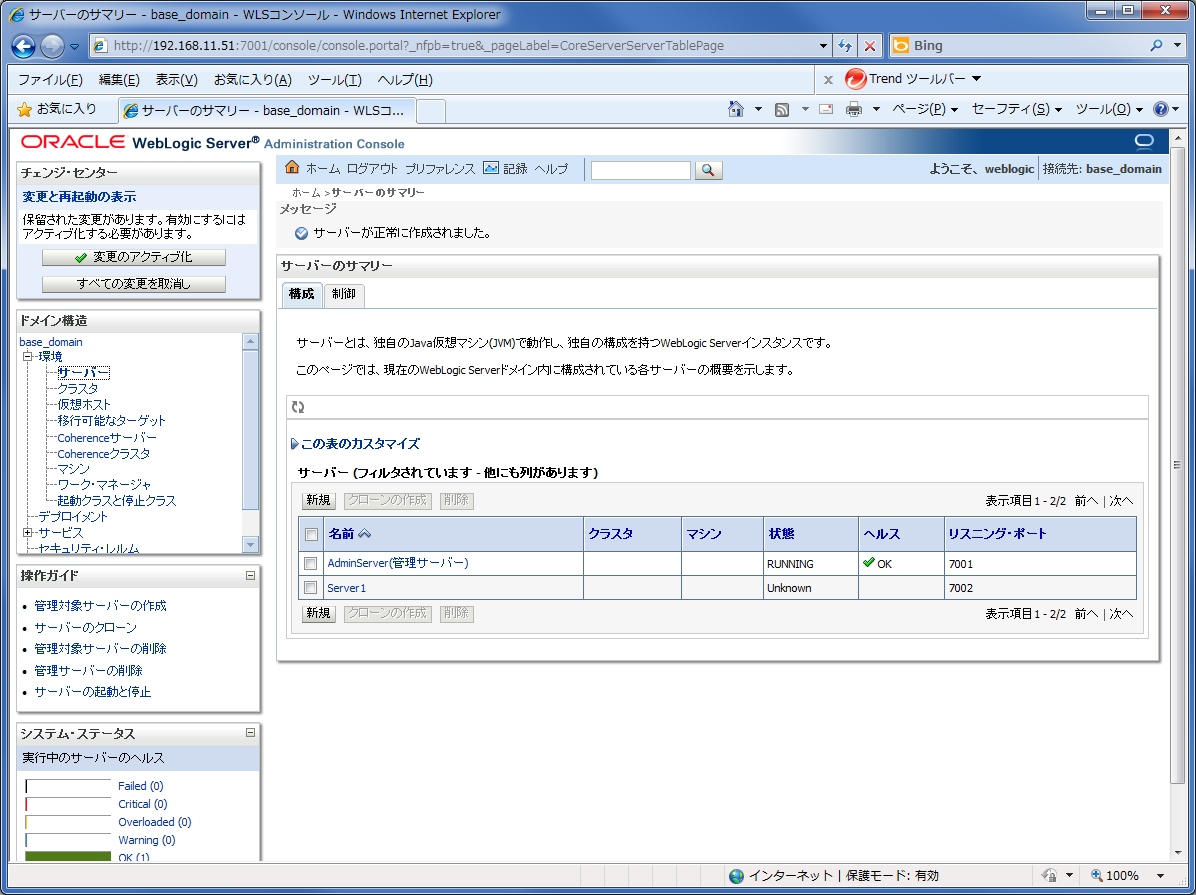The height and width of the screenshot is (895, 1196).
Task: Click the zoom magnifier icon at 100%
Action: point(1097,875)
